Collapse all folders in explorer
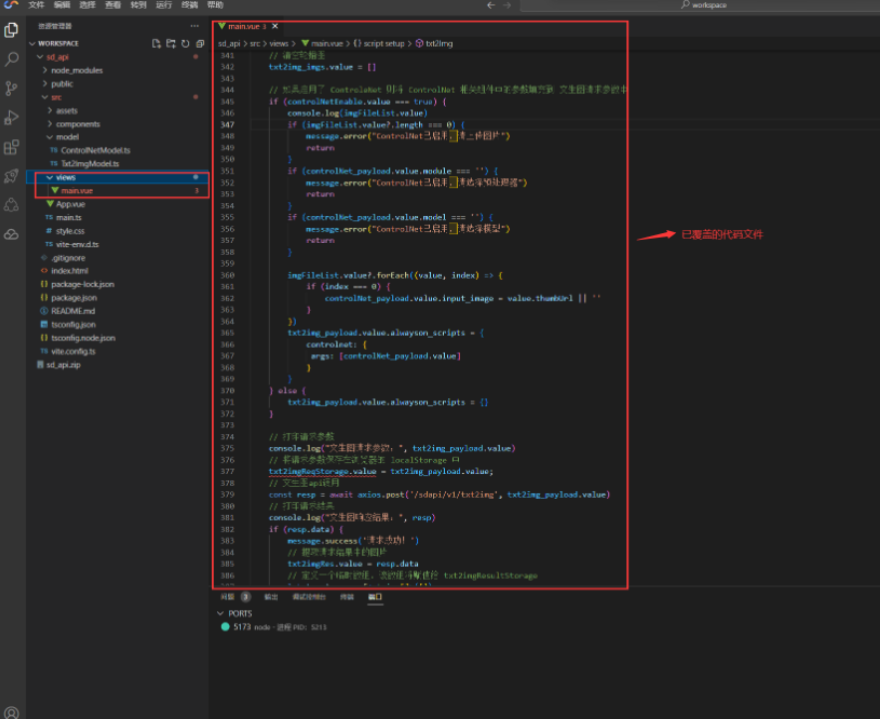The image size is (882, 721). pyautogui.click(x=200, y=43)
